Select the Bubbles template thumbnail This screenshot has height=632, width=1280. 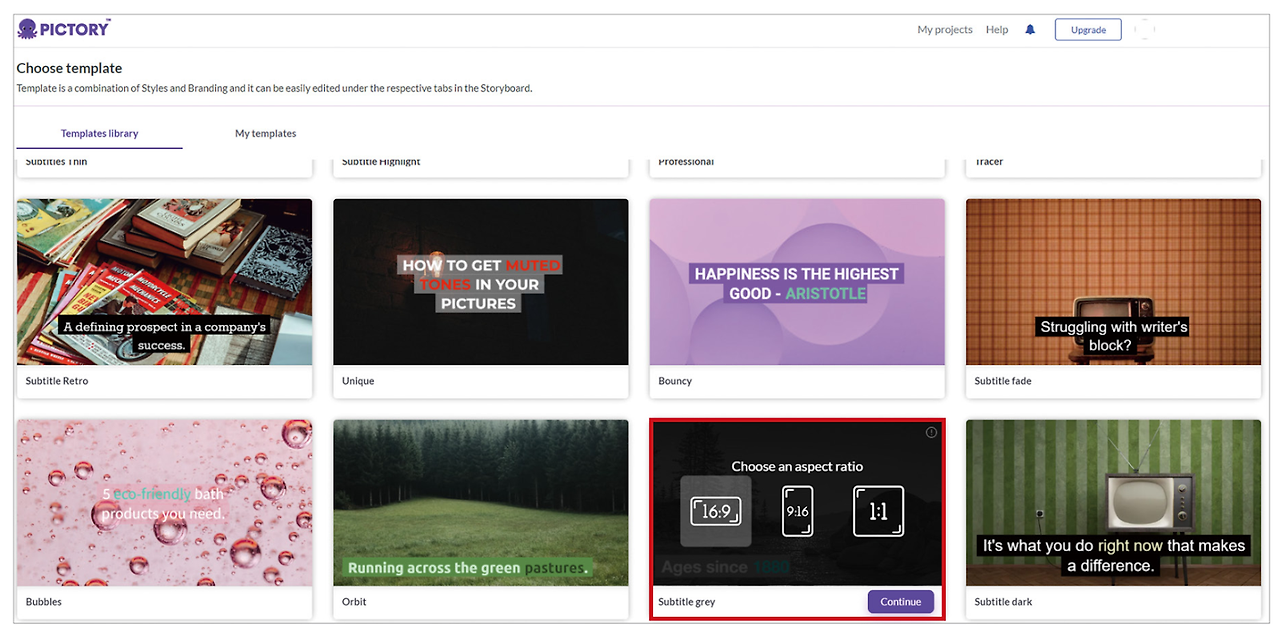point(165,503)
